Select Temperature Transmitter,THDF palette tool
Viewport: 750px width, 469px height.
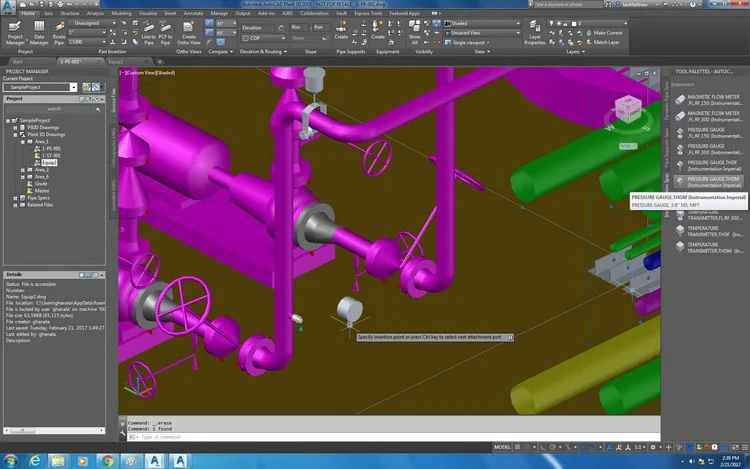[x=708, y=231]
